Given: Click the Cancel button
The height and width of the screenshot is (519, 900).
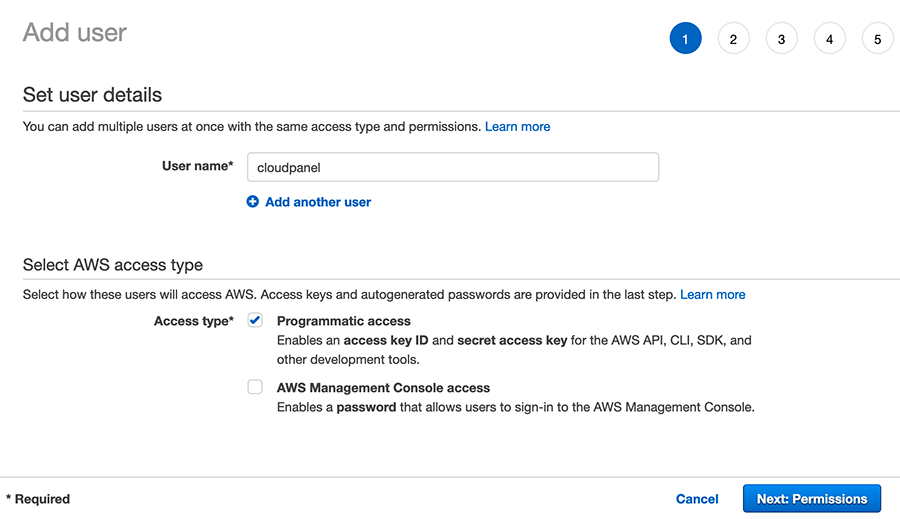Looking at the screenshot, I should [697, 499].
